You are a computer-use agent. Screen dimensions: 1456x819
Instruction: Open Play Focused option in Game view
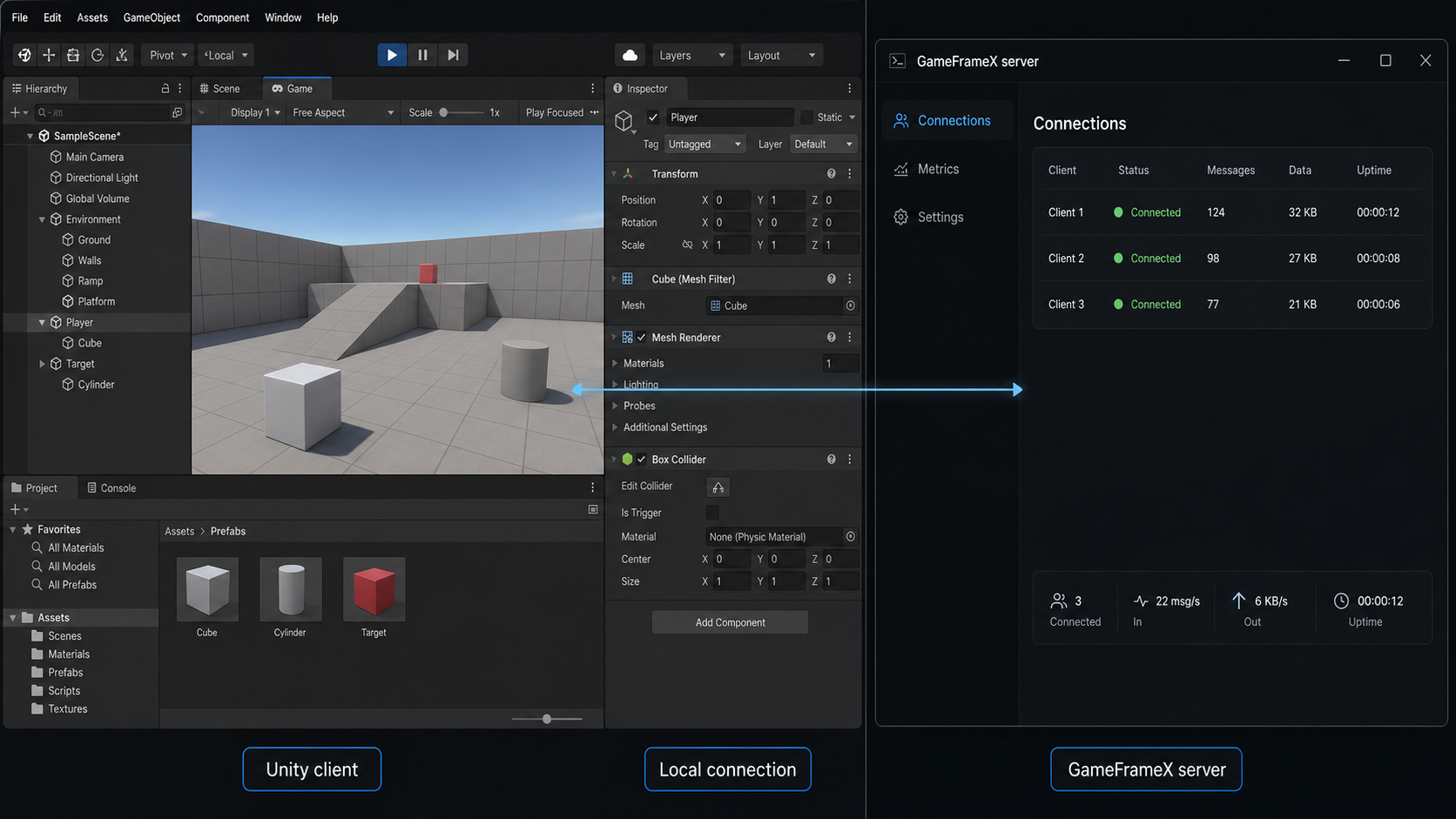click(555, 112)
